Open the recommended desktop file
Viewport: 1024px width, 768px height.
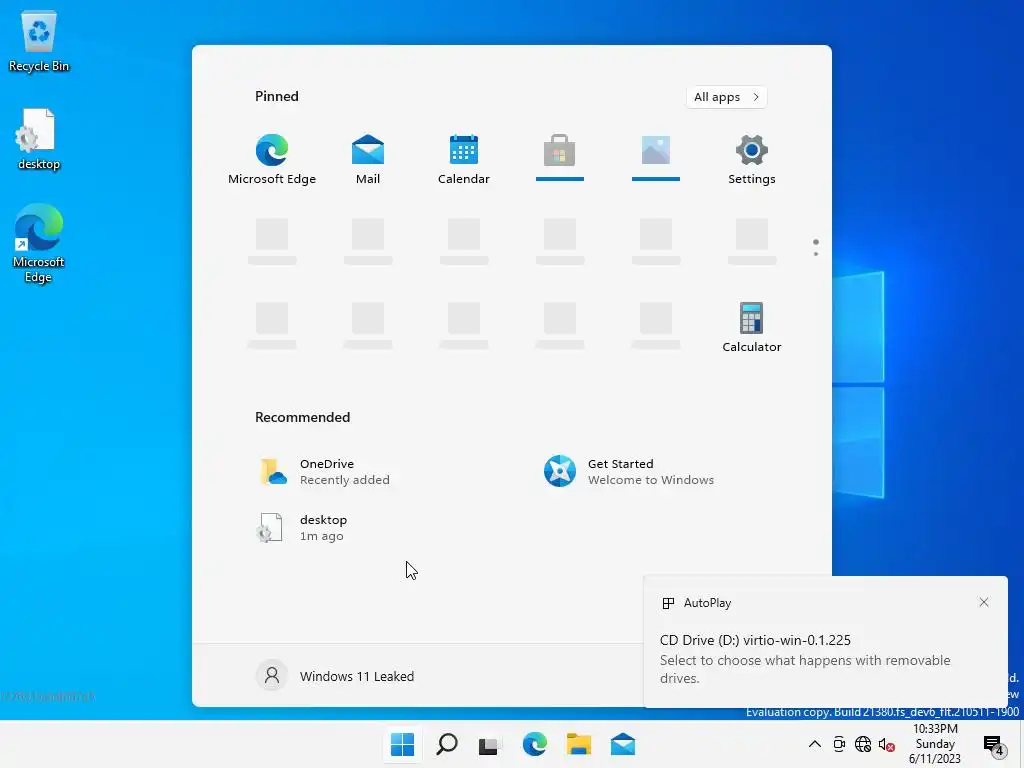(302, 528)
